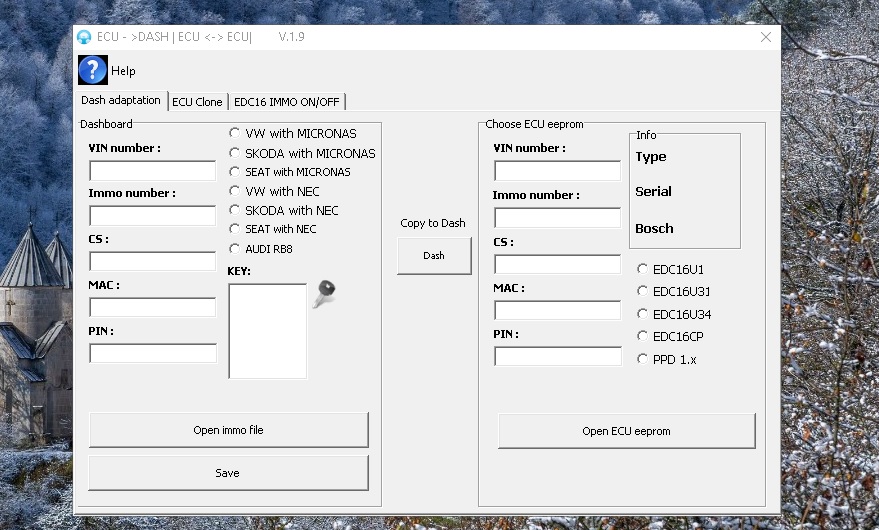Viewport: 879px width, 530px height.
Task: Click inside the KEY list box
Action: [x=267, y=331]
